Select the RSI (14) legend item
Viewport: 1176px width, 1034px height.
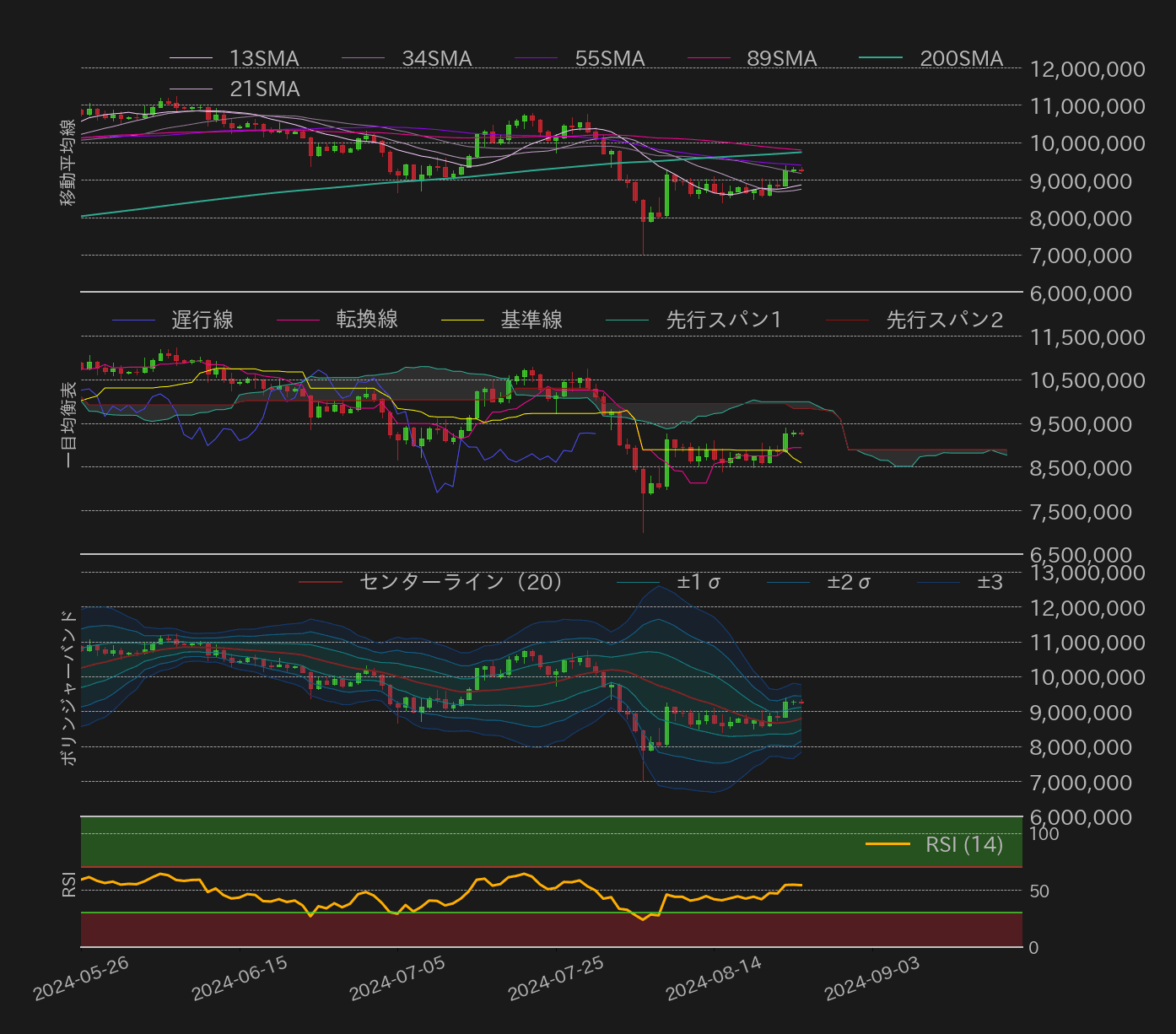(x=963, y=844)
